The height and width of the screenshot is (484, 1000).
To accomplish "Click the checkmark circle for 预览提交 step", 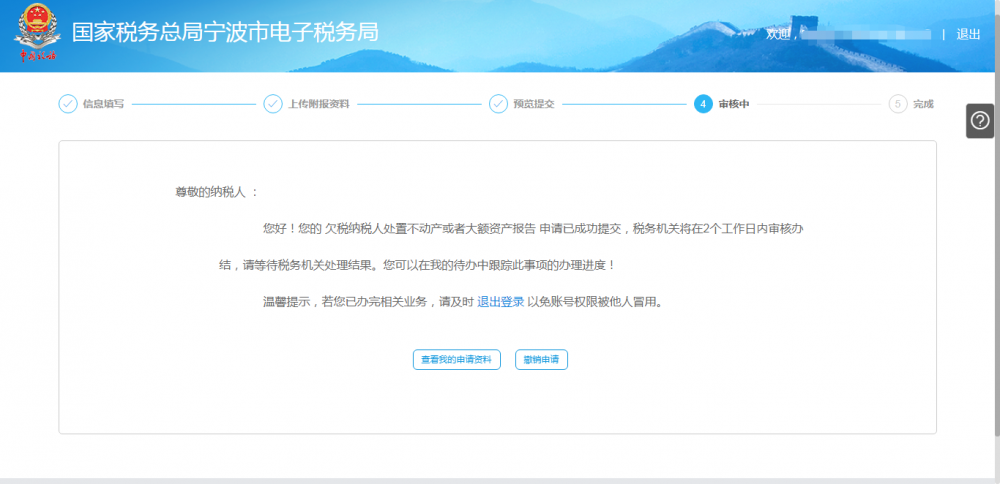I will pyautogui.click(x=498, y=104).
